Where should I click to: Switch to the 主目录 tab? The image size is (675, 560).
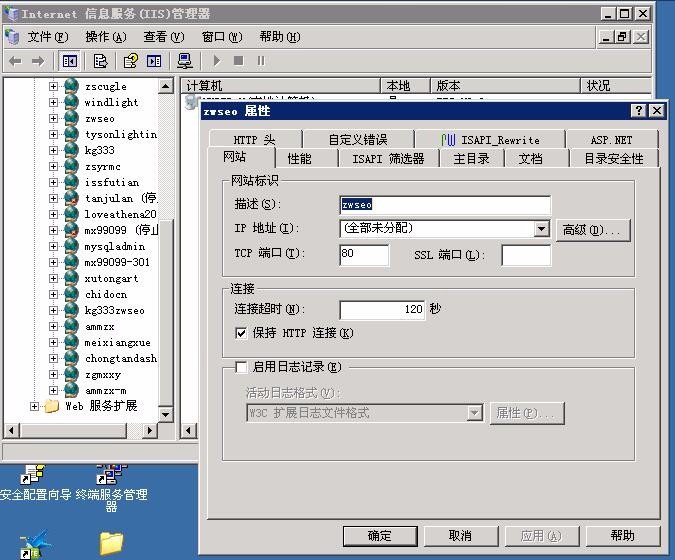[x=471, y=159]
